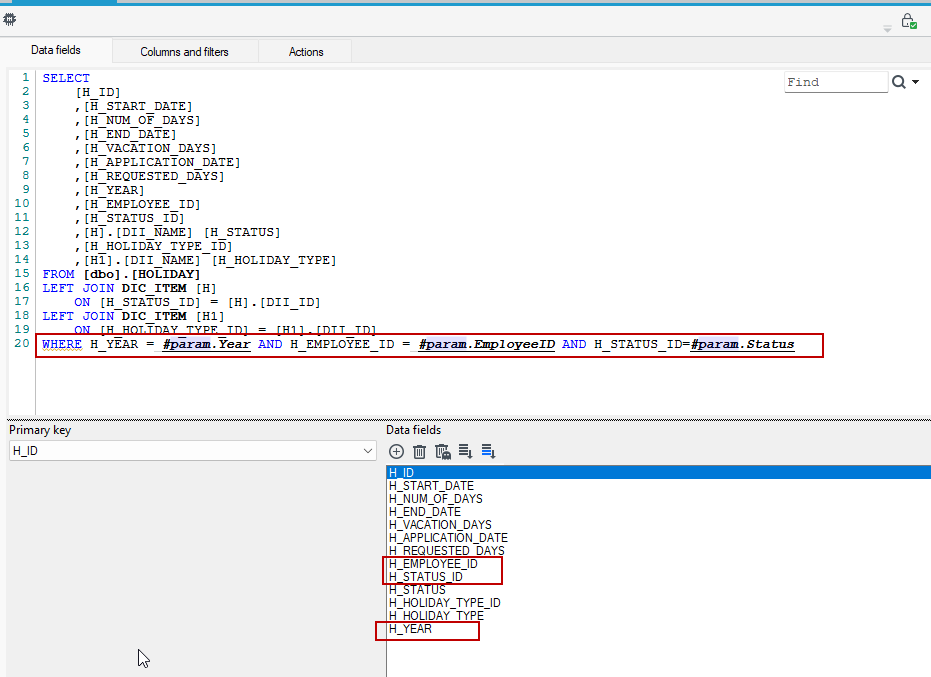Screen dimensions: 931x677
Task: Click the black list-with-down-arrow icon
Action: click(466, 452)
